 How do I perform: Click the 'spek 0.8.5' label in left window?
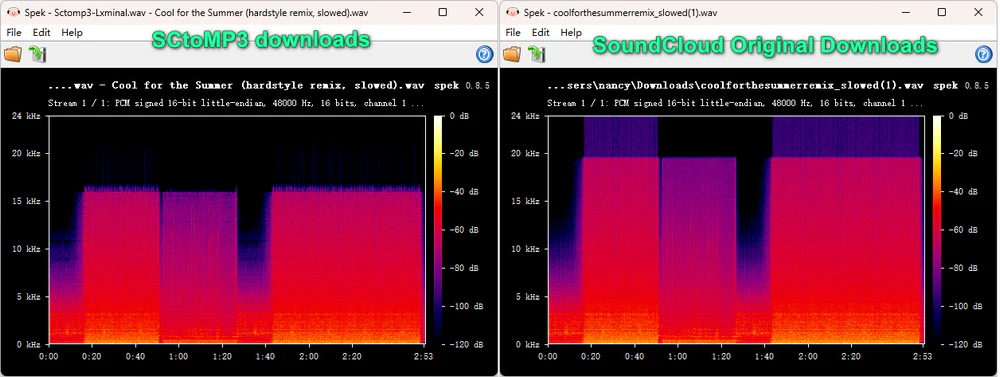pyautogui.click(x=462, y=85)
